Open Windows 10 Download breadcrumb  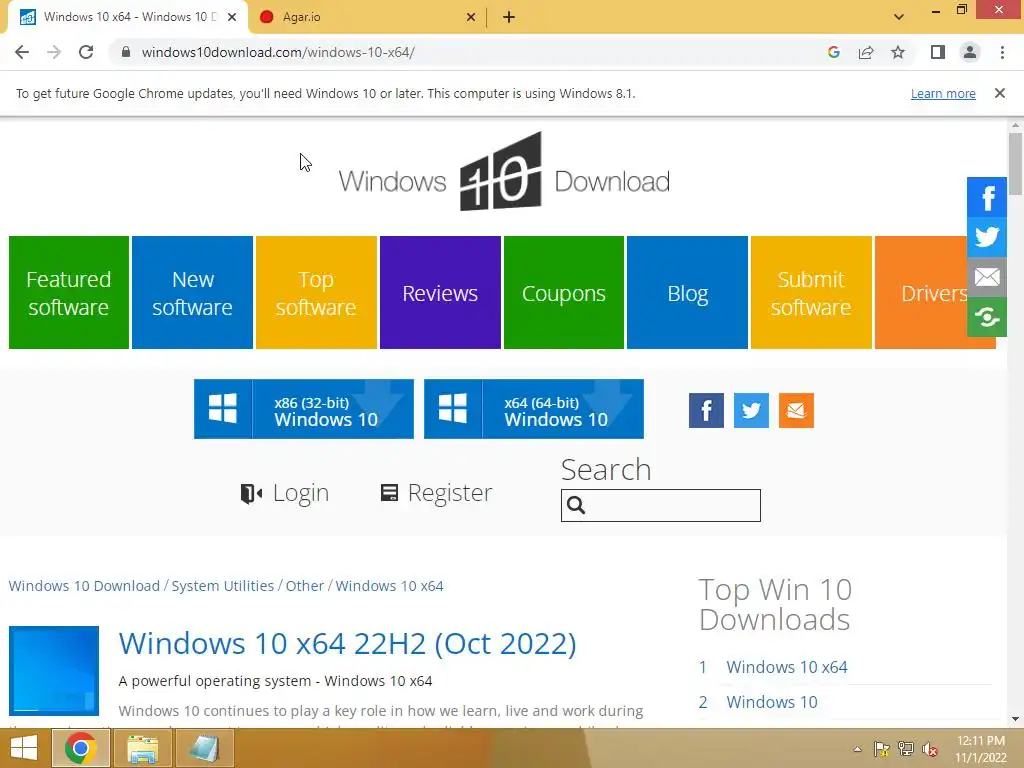click(84, 586)
